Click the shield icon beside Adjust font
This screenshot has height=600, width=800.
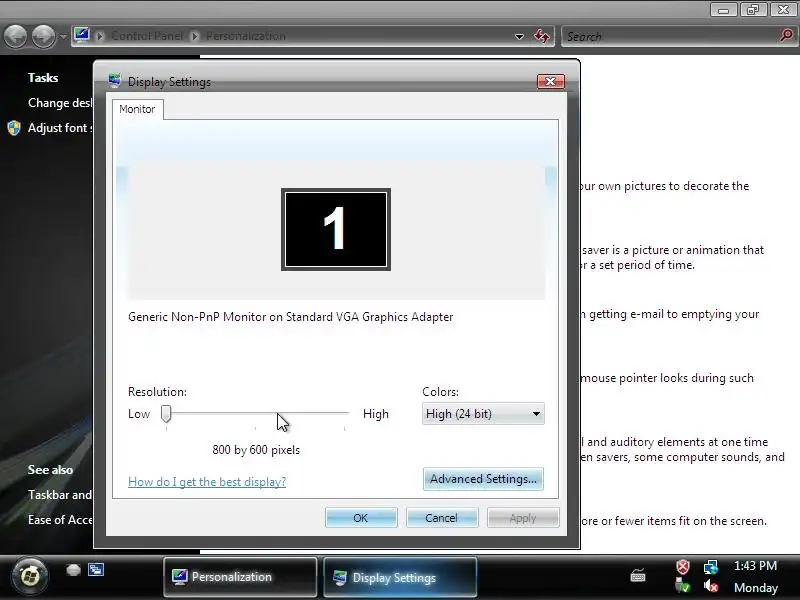[x=14, y=128]
